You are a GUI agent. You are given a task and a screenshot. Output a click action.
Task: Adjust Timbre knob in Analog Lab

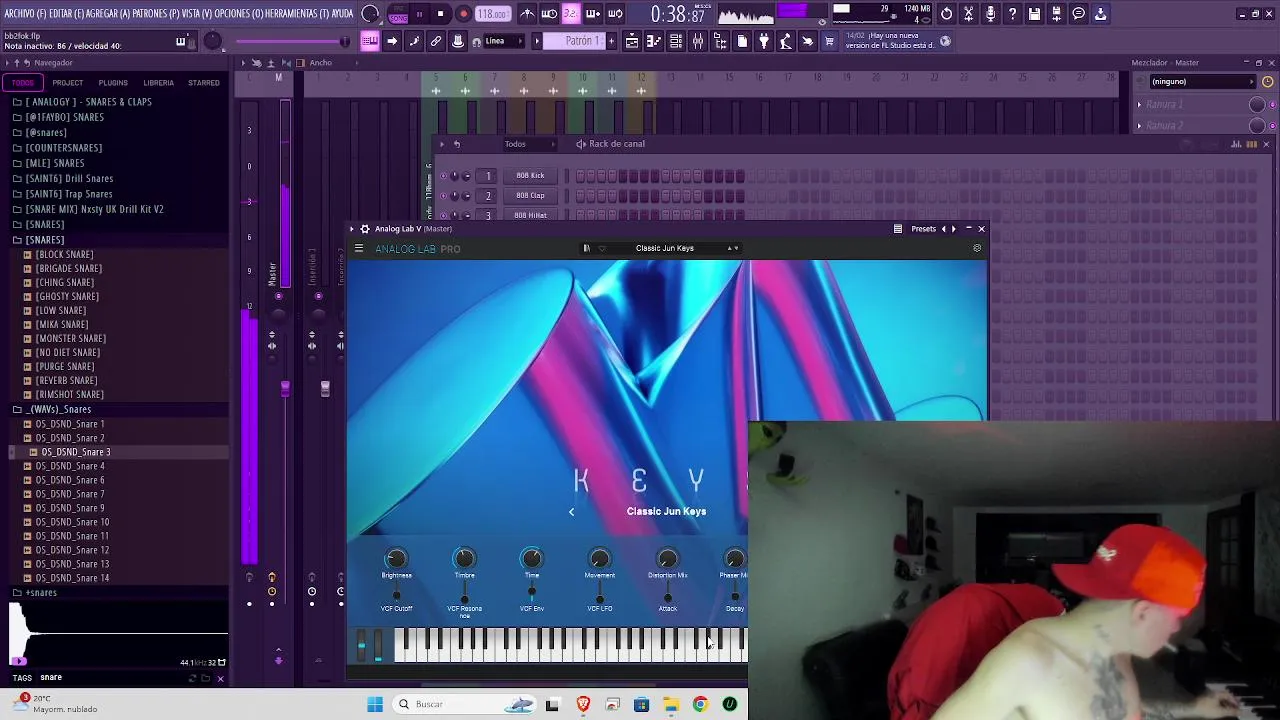click(464, 559)
